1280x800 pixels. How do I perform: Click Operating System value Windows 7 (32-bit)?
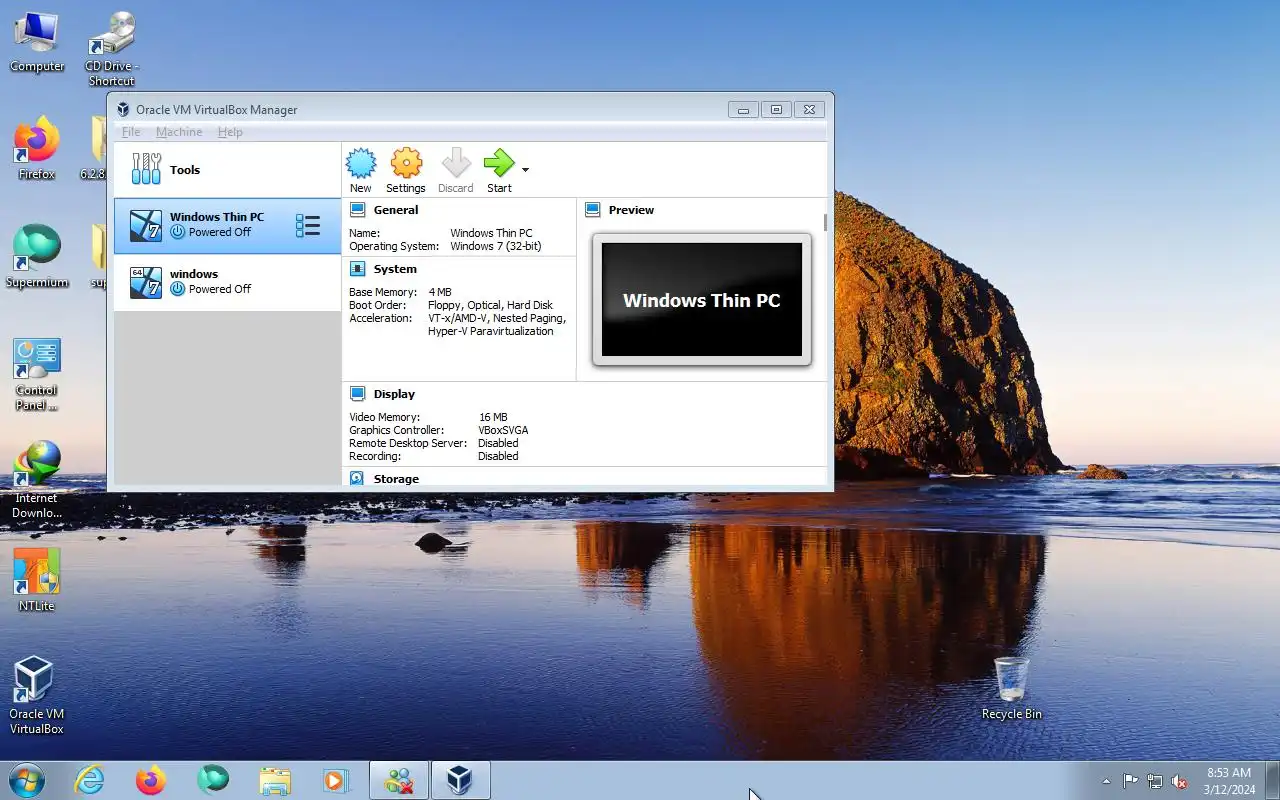click(496, 246)
